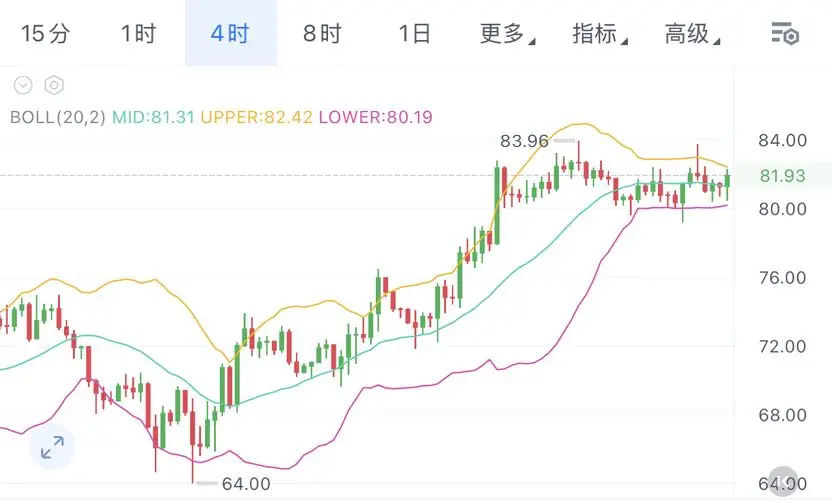Tap the round icon at bottom-right corner
The image size is (832, 504).
[784, 481]
